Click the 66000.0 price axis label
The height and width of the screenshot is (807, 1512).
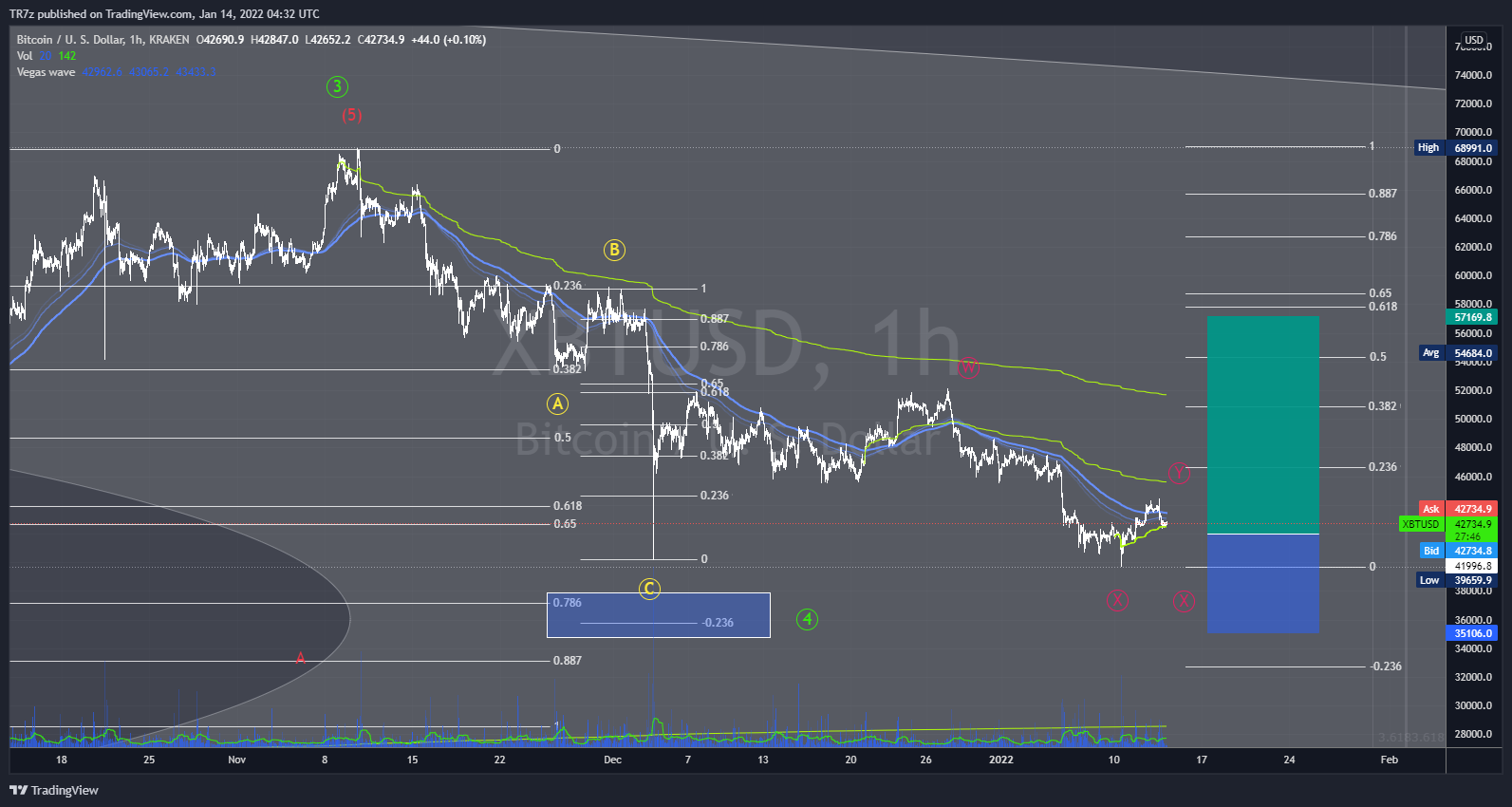click(x=1473, y=190)
